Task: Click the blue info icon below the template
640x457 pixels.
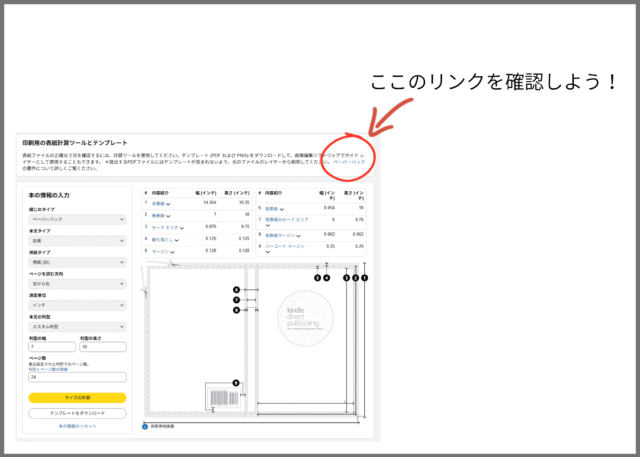Action: point(145,426)
